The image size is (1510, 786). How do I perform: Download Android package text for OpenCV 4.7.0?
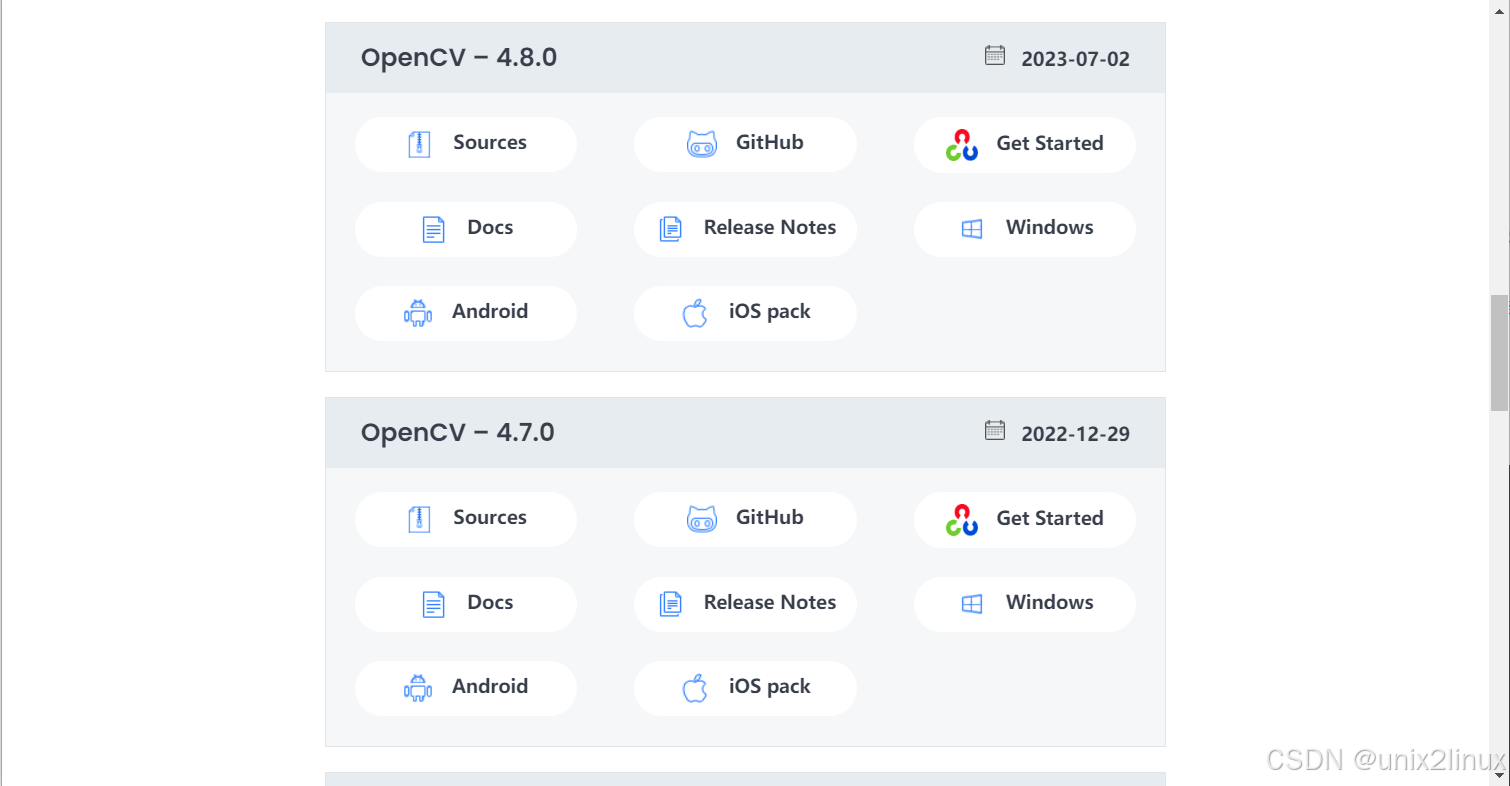click(x=490, y=686)
